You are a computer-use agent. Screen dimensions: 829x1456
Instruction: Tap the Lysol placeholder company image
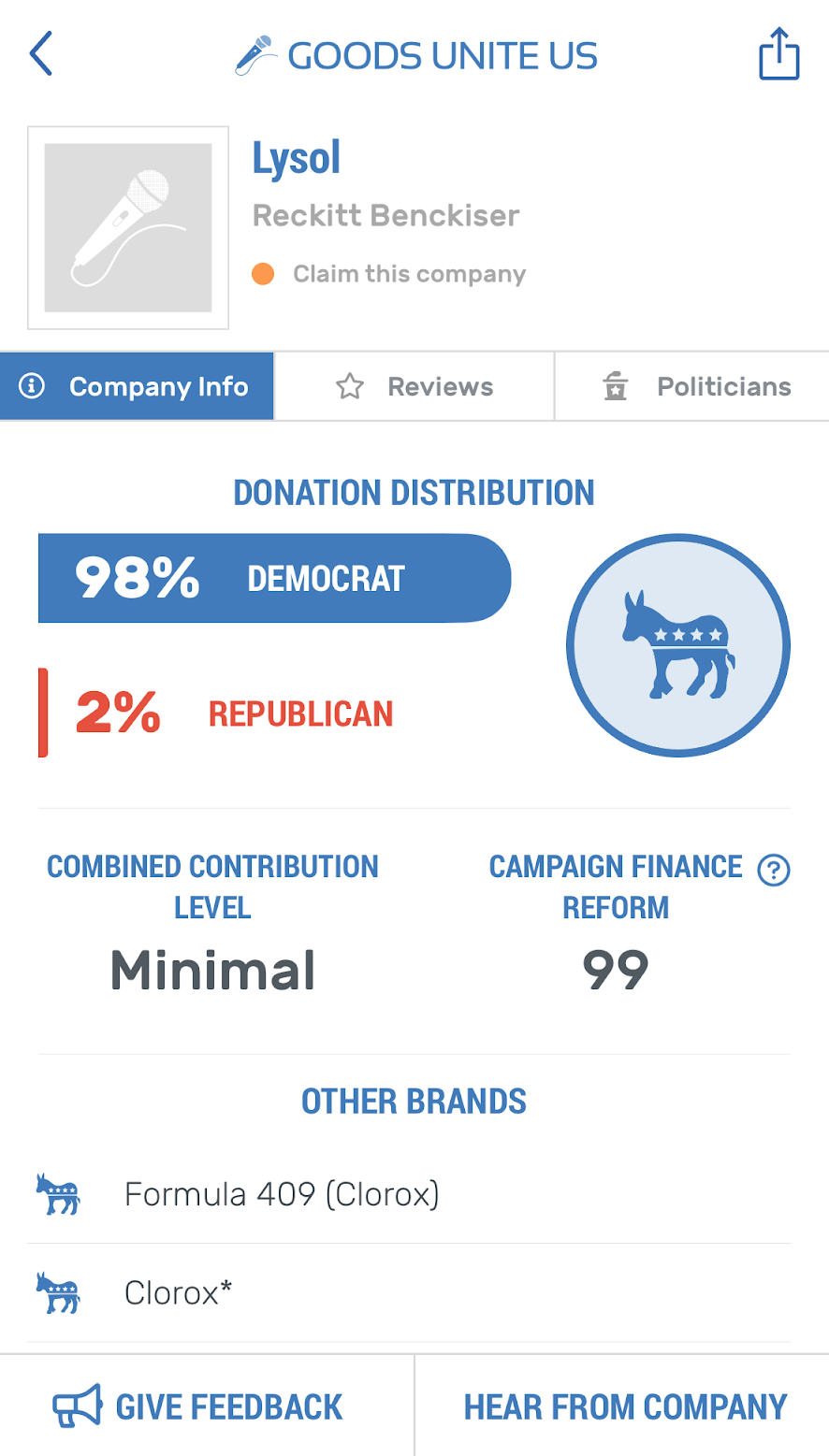(128, 227)
